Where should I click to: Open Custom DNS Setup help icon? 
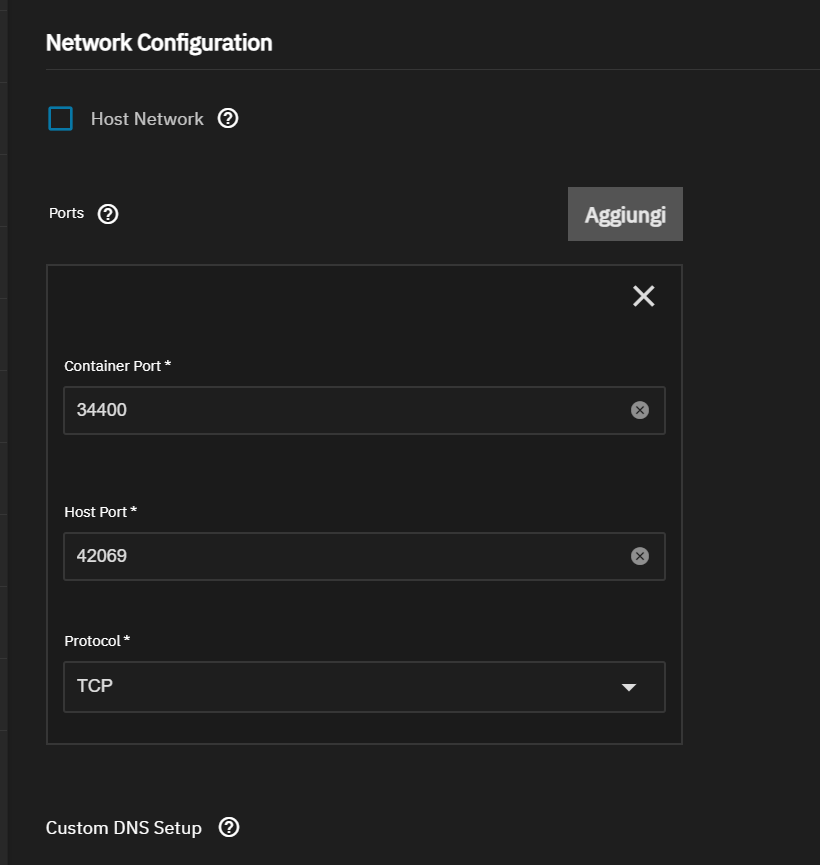pyautogui.click(x=229, y=827)
